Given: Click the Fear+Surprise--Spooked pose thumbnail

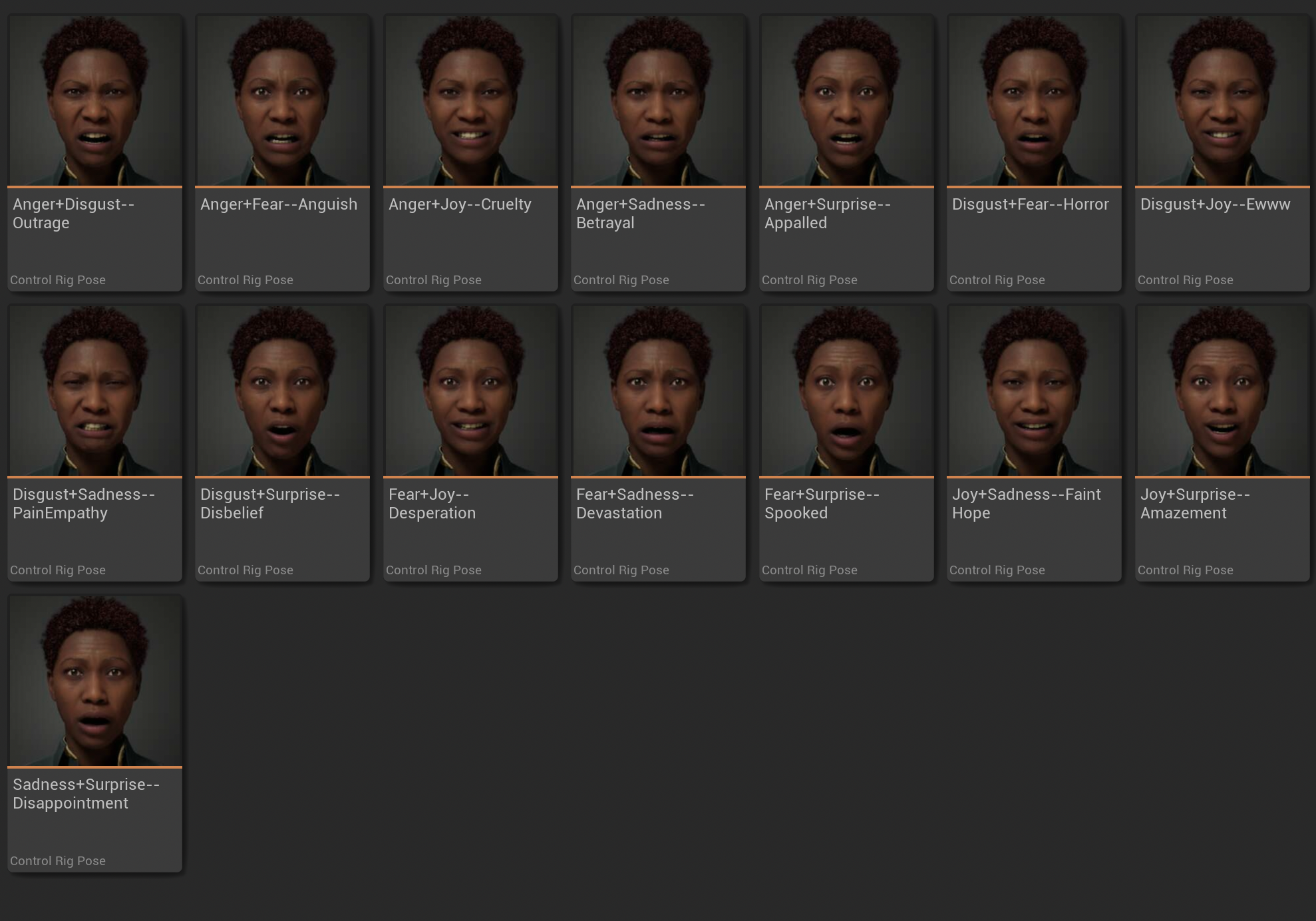Looking at the screenshot, I should [x=846, y=391].
